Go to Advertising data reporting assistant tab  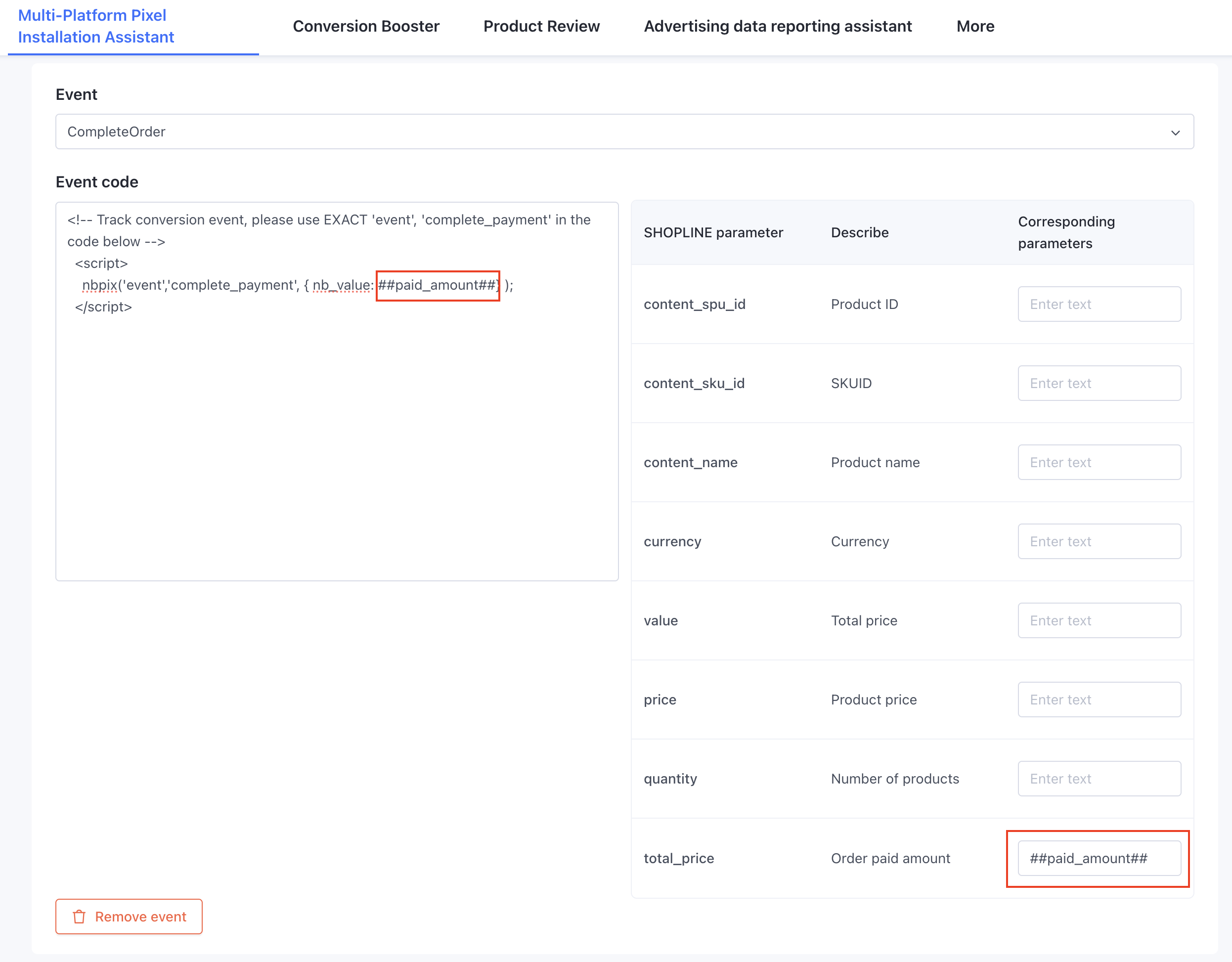point(777,27)
